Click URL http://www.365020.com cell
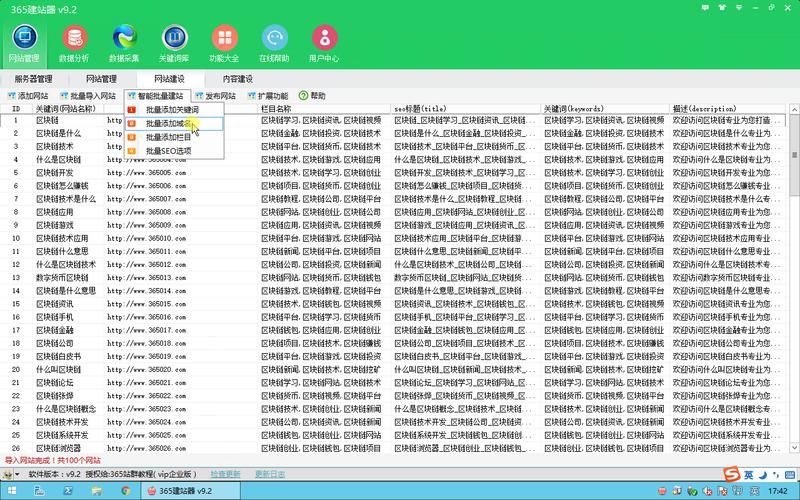The width and height of the screenshot is (800, 500). pyautogui.click(x=146, y=369)
